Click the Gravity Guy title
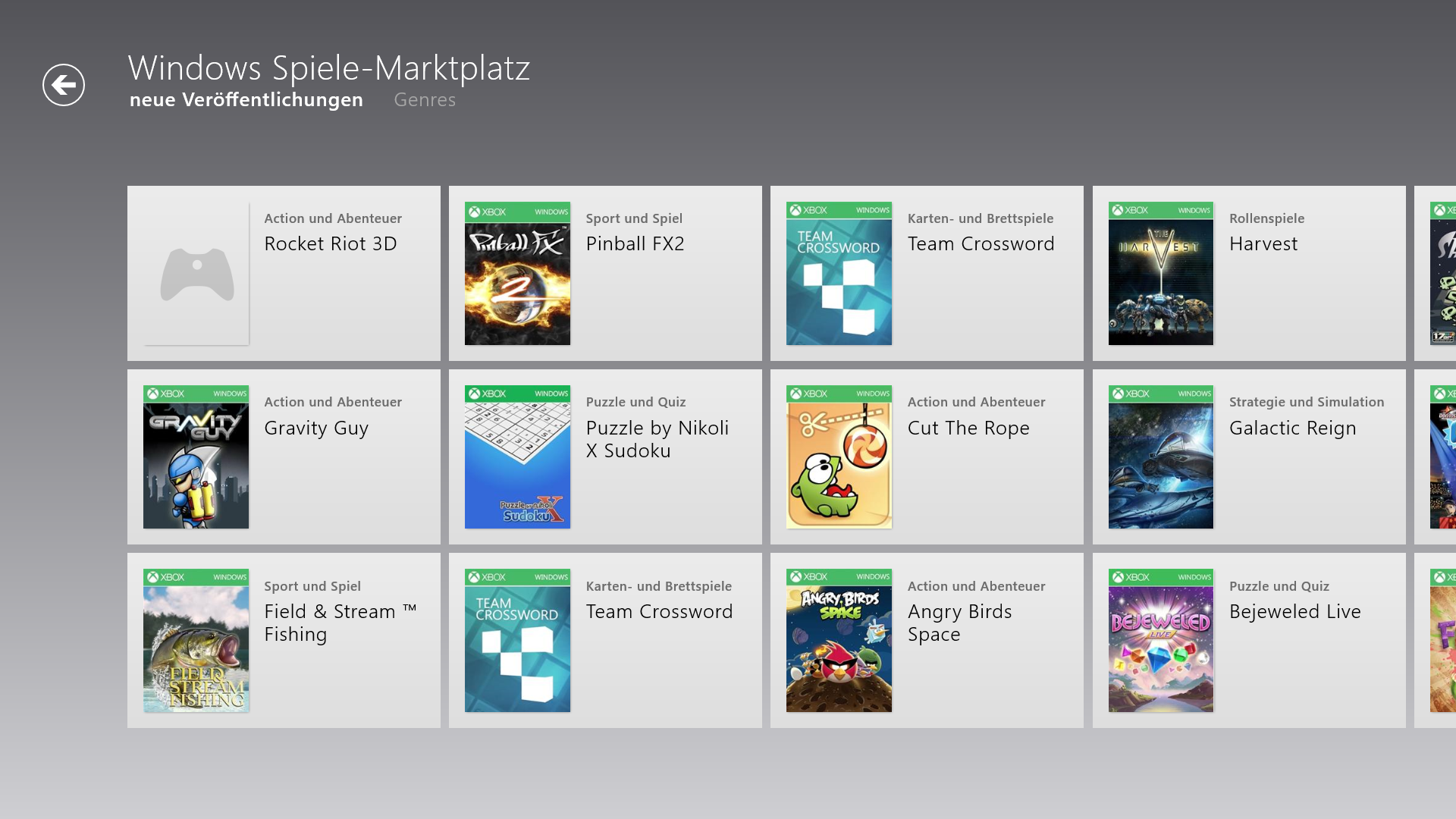The height and width of the screenshot is (819, 1456). coord(316,428)
